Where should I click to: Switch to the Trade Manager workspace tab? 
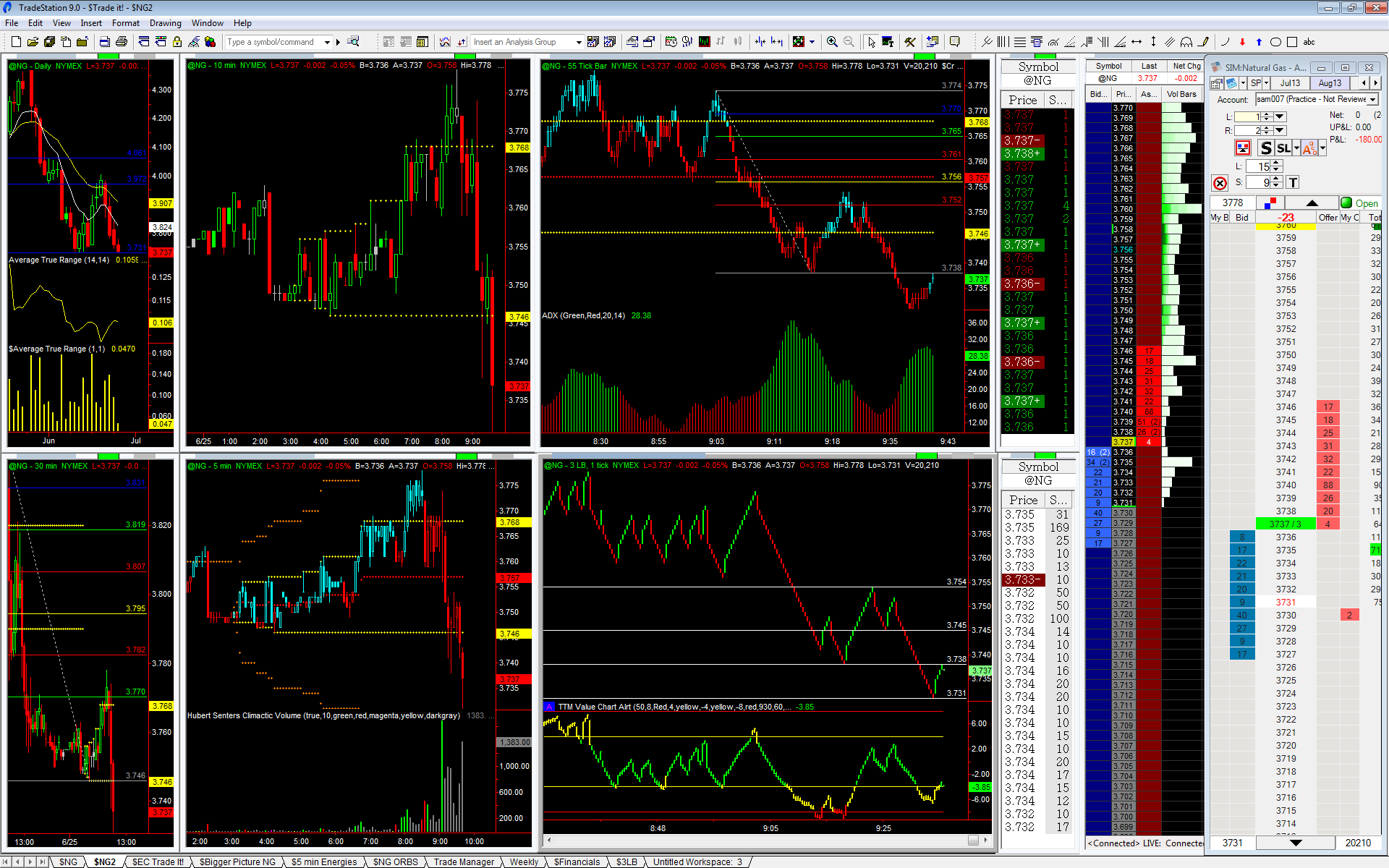[464, 861]
